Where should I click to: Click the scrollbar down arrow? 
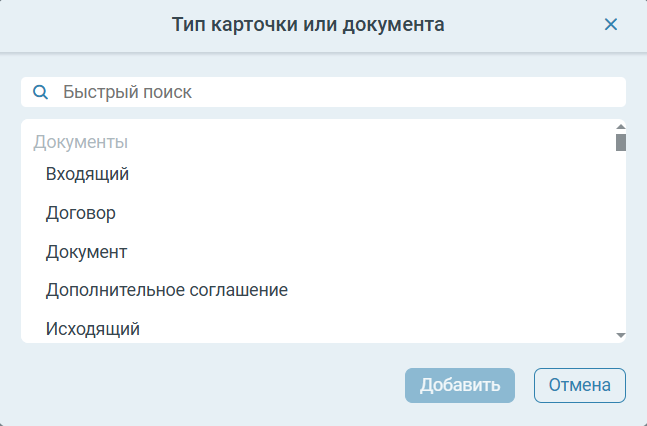(620, 335)
